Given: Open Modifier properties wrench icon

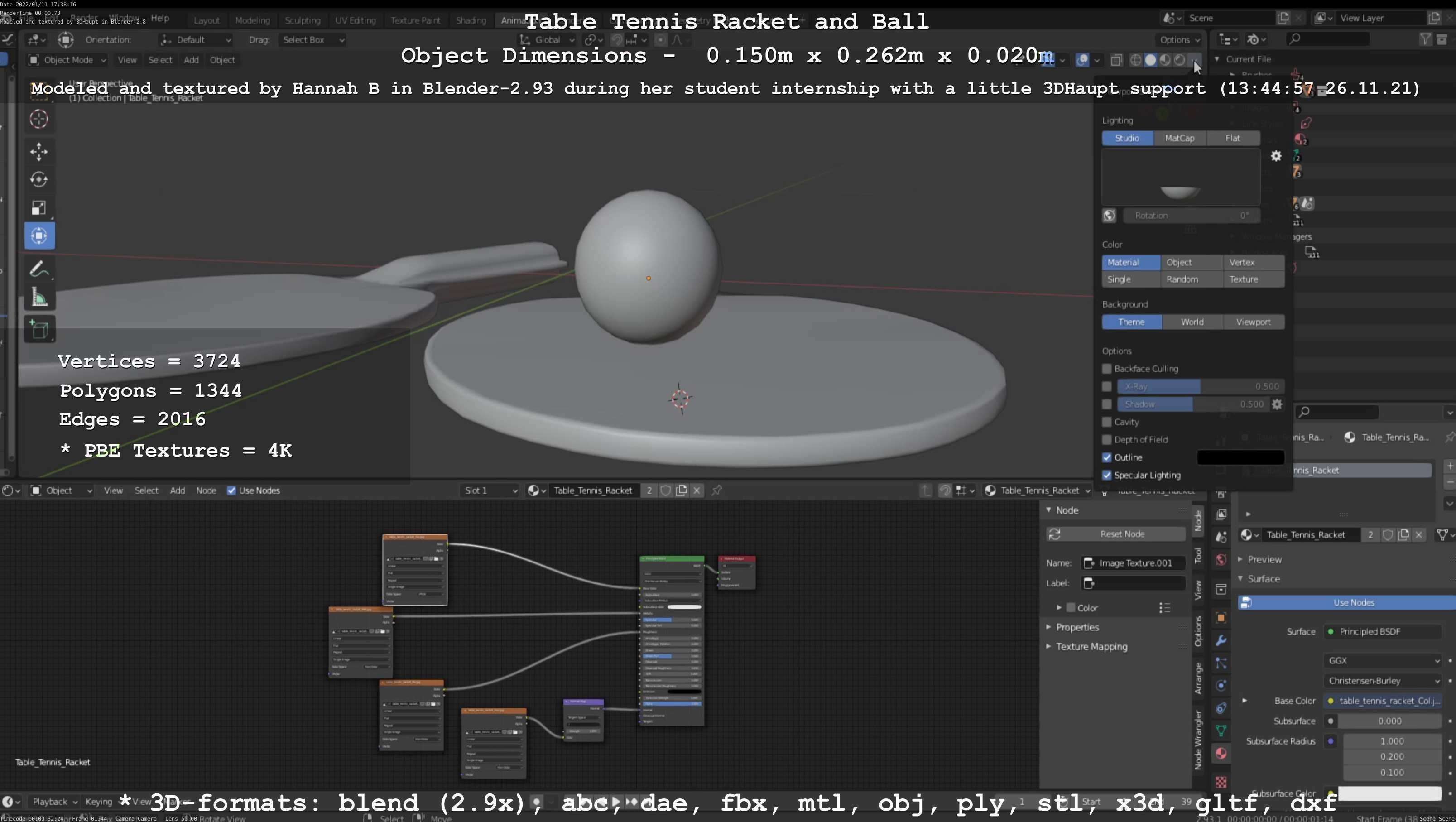Looking at the screenshot, I should [x=1221, y=640].
